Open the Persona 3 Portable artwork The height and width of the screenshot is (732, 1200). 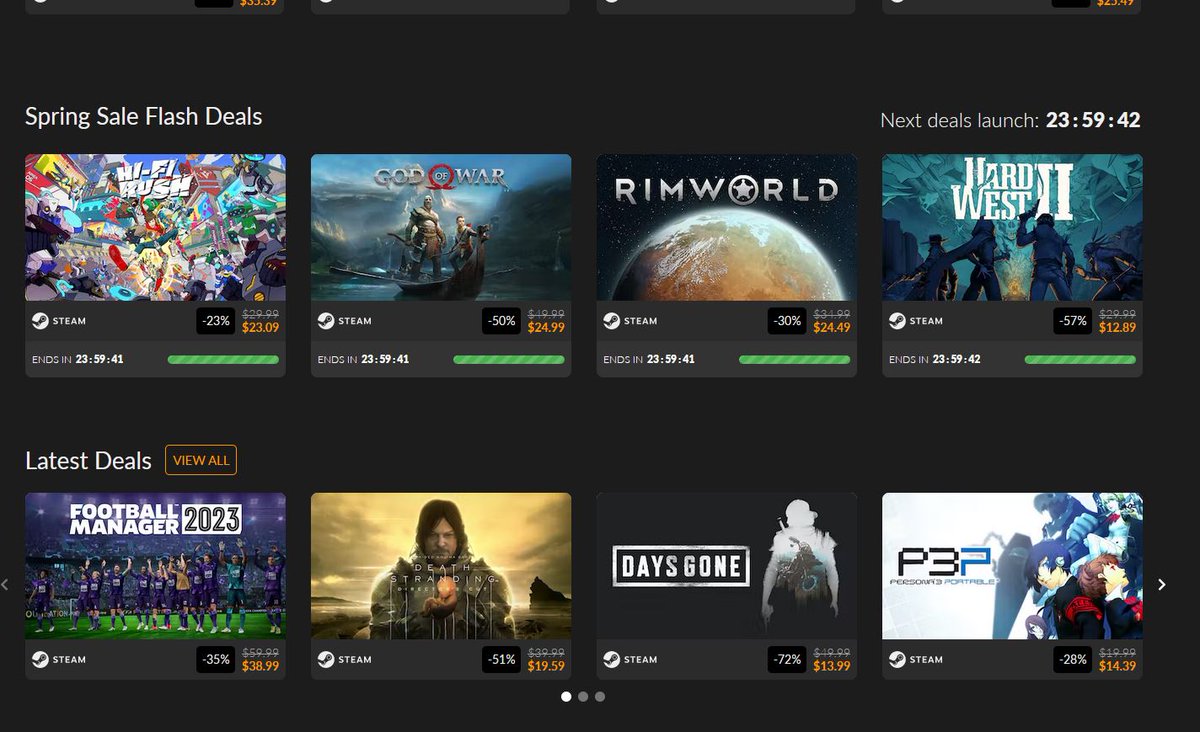pos(1012,566)
